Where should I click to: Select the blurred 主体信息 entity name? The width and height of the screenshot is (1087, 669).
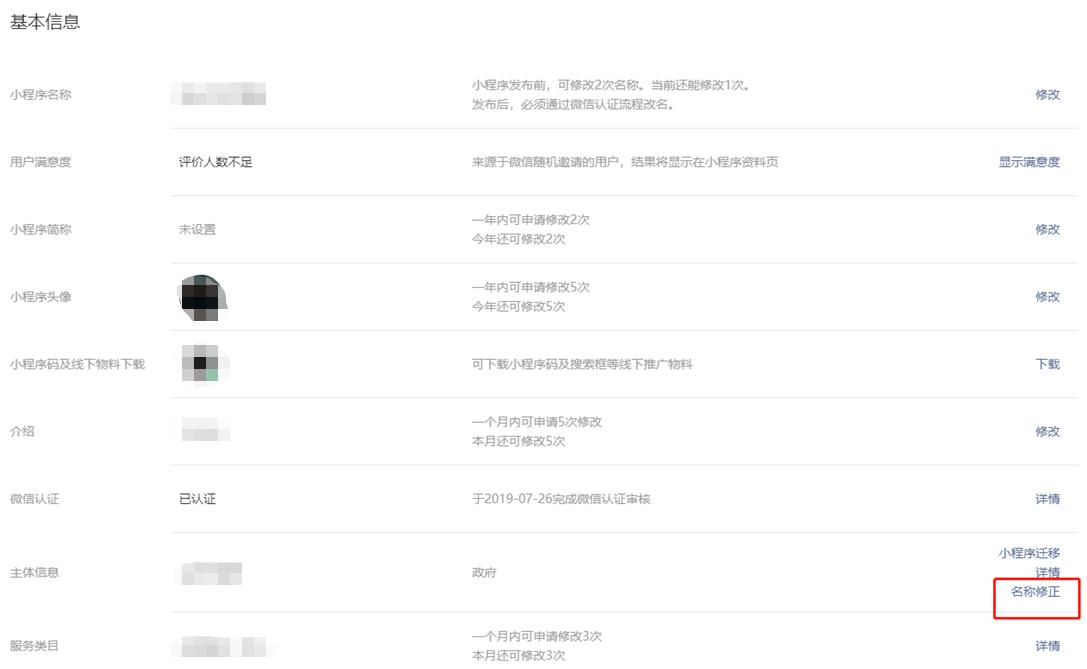click(x=210, y=572)
